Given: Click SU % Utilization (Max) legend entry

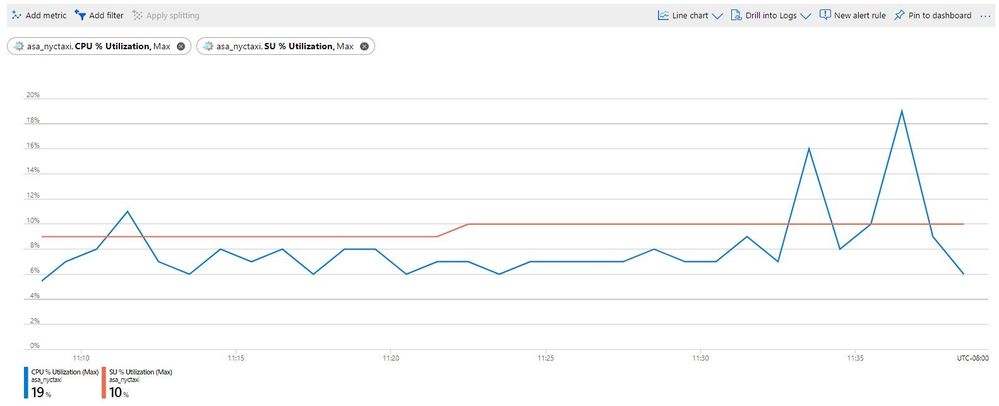Looking at the screenshot, I should 140,371.
